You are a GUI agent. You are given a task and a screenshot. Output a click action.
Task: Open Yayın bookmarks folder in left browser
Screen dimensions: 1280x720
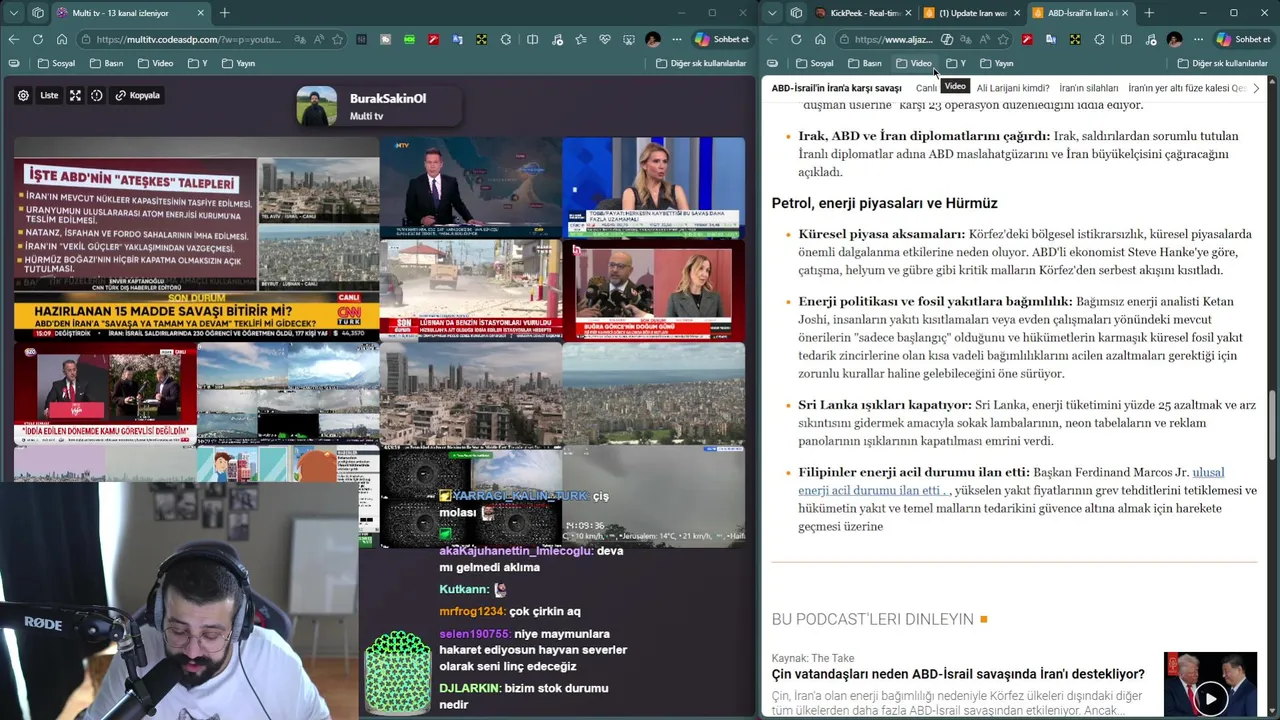tap(238, 63)
